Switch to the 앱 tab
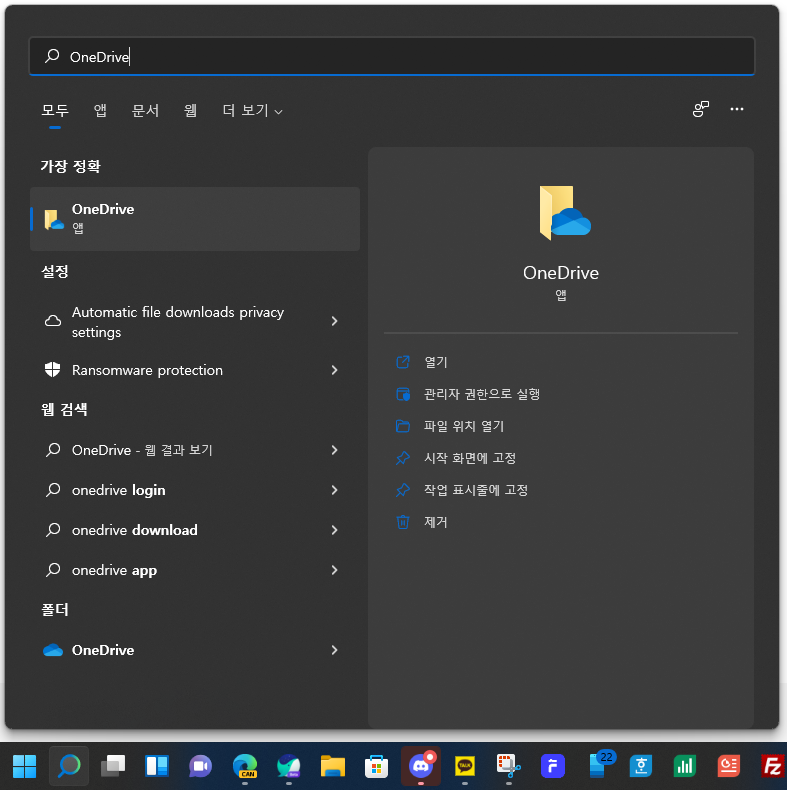Screen dimensions: 787x790 (x=100, y=110)
